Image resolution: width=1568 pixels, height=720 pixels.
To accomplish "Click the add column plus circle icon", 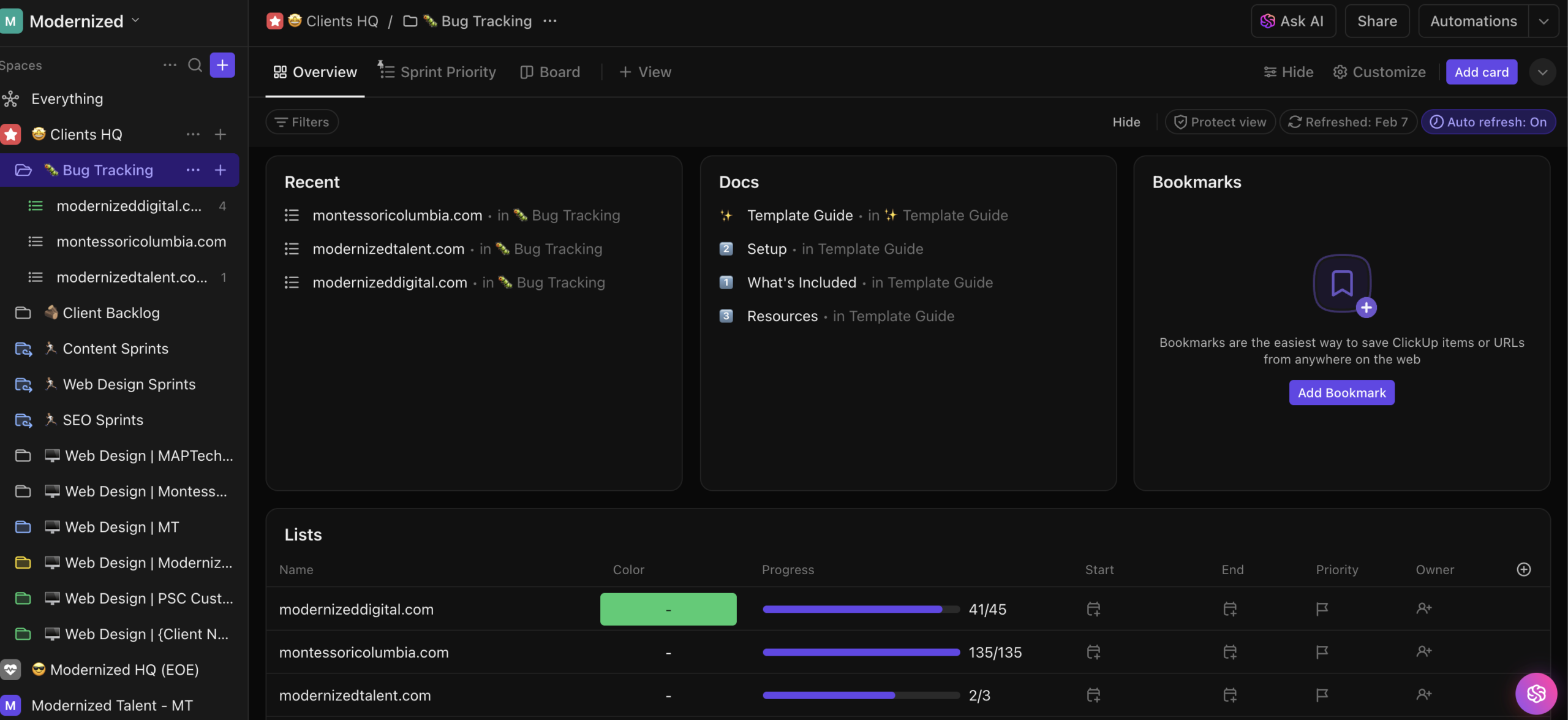I will pyautogui.click(x=1523, y=569).
